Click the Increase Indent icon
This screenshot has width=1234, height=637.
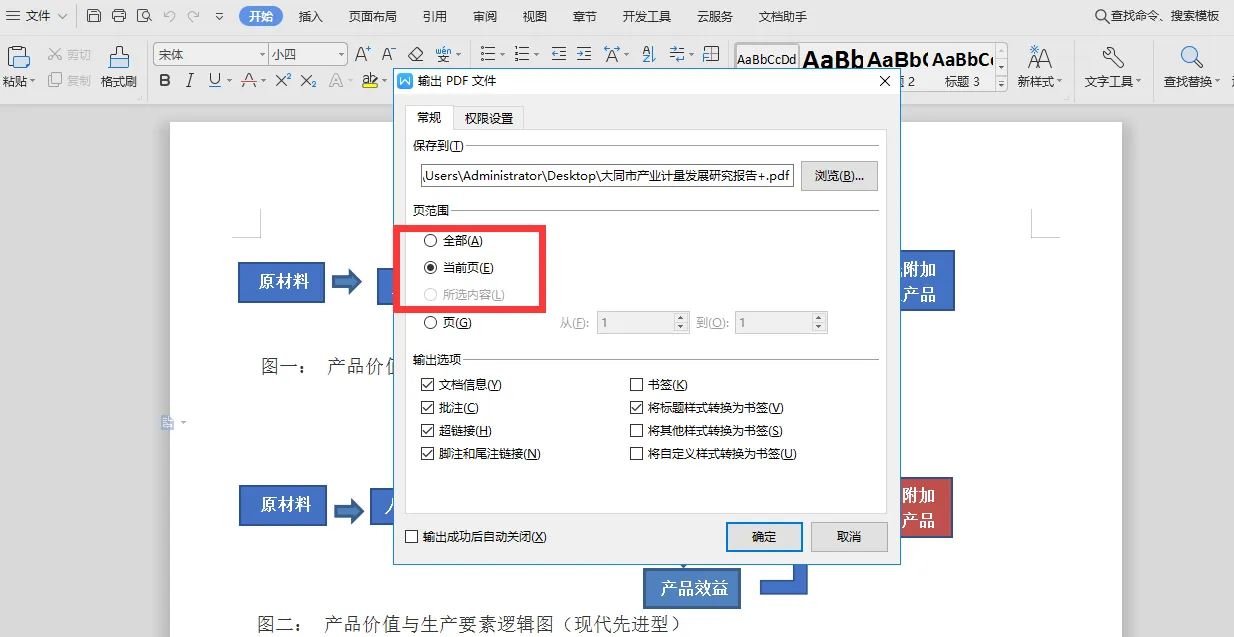584,54
